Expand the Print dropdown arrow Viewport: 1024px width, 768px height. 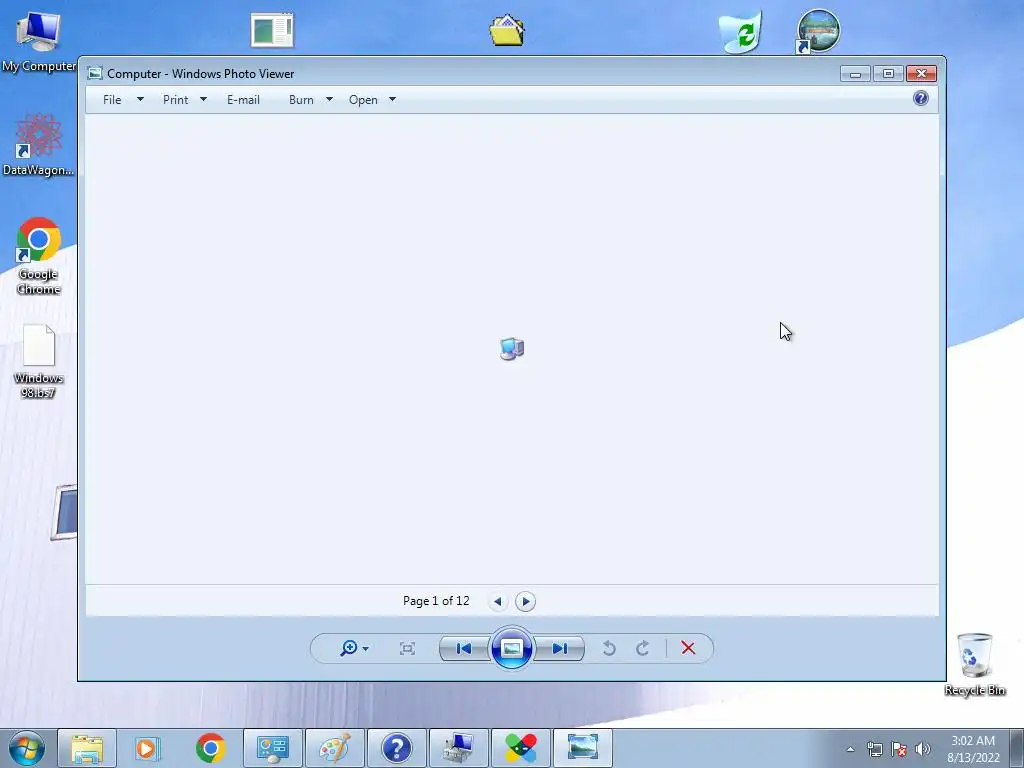tap(203, 99)
